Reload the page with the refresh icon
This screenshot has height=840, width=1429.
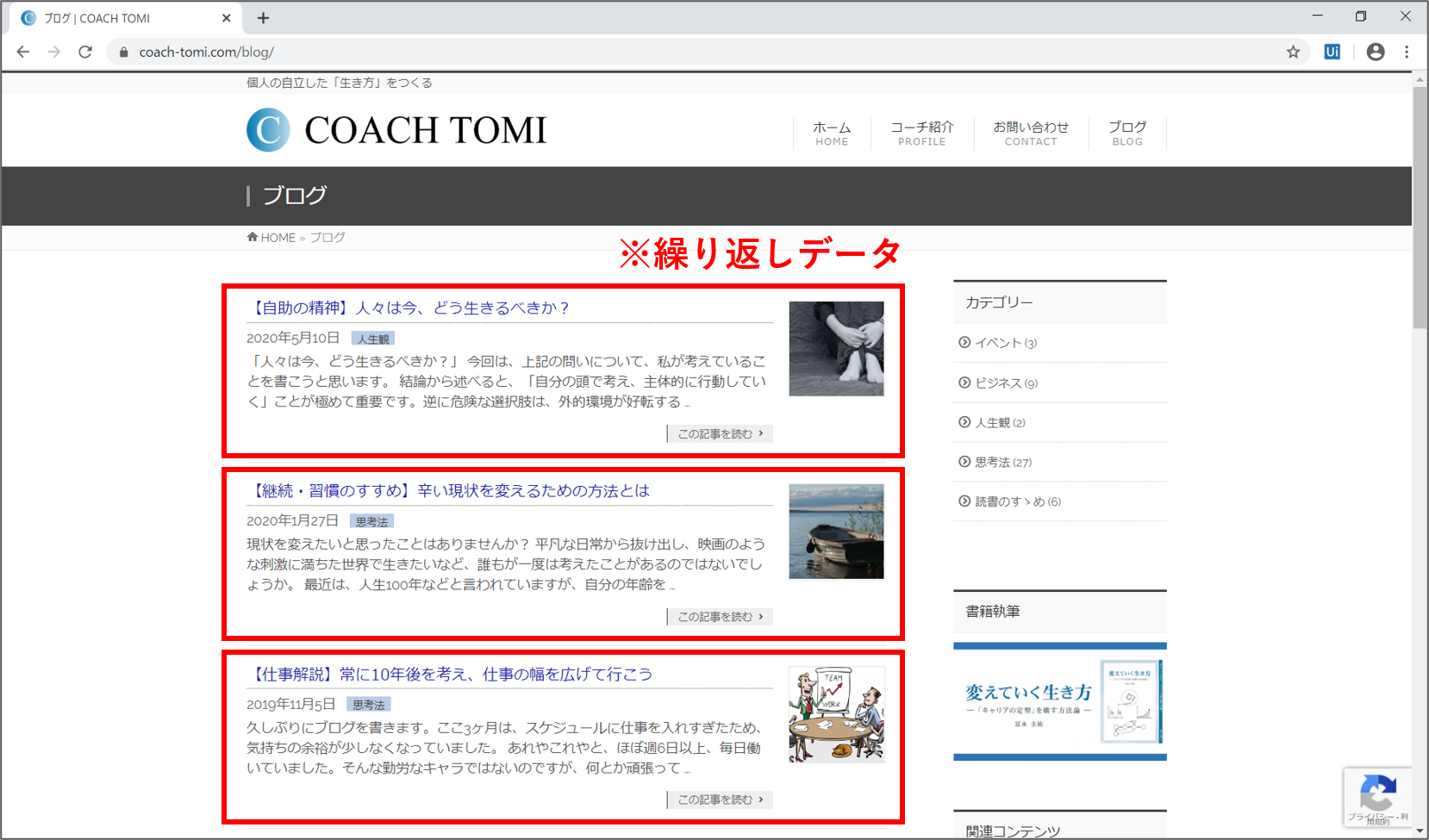click(85, 52)
